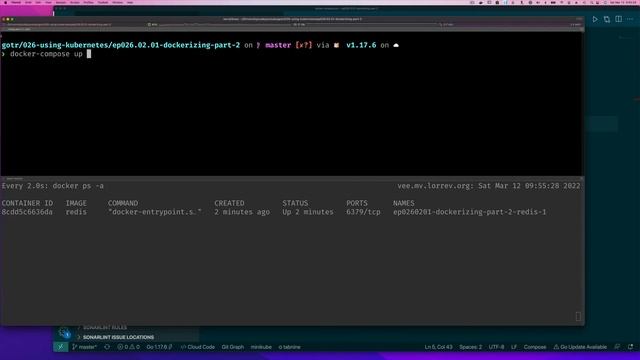Open the errors and warnings counter
The image size is (640, 360).
click(x=129, y=347)
